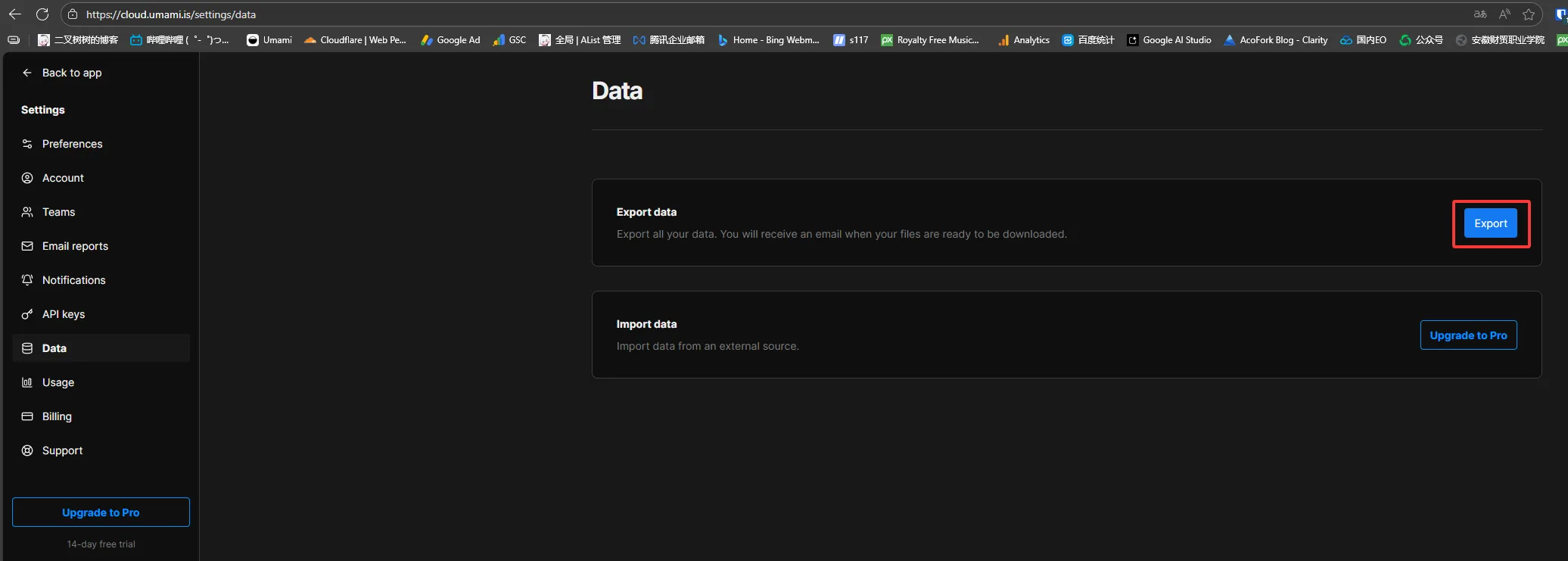Screen dimensions: 1568x561
Task: Go back using Back to app link
Action: pyautogui.click(x=71, y=73)
